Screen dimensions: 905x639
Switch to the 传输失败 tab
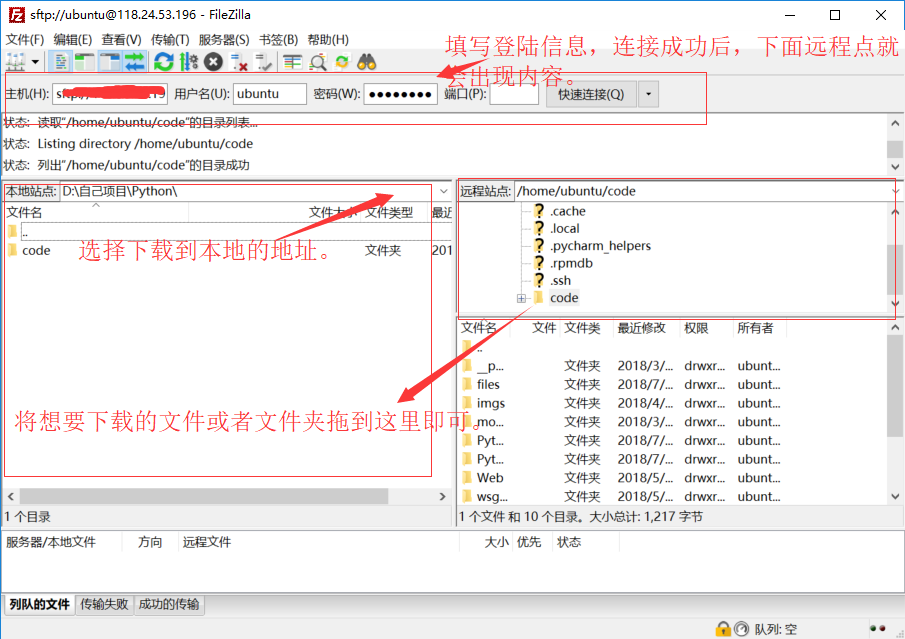(104, 604)
